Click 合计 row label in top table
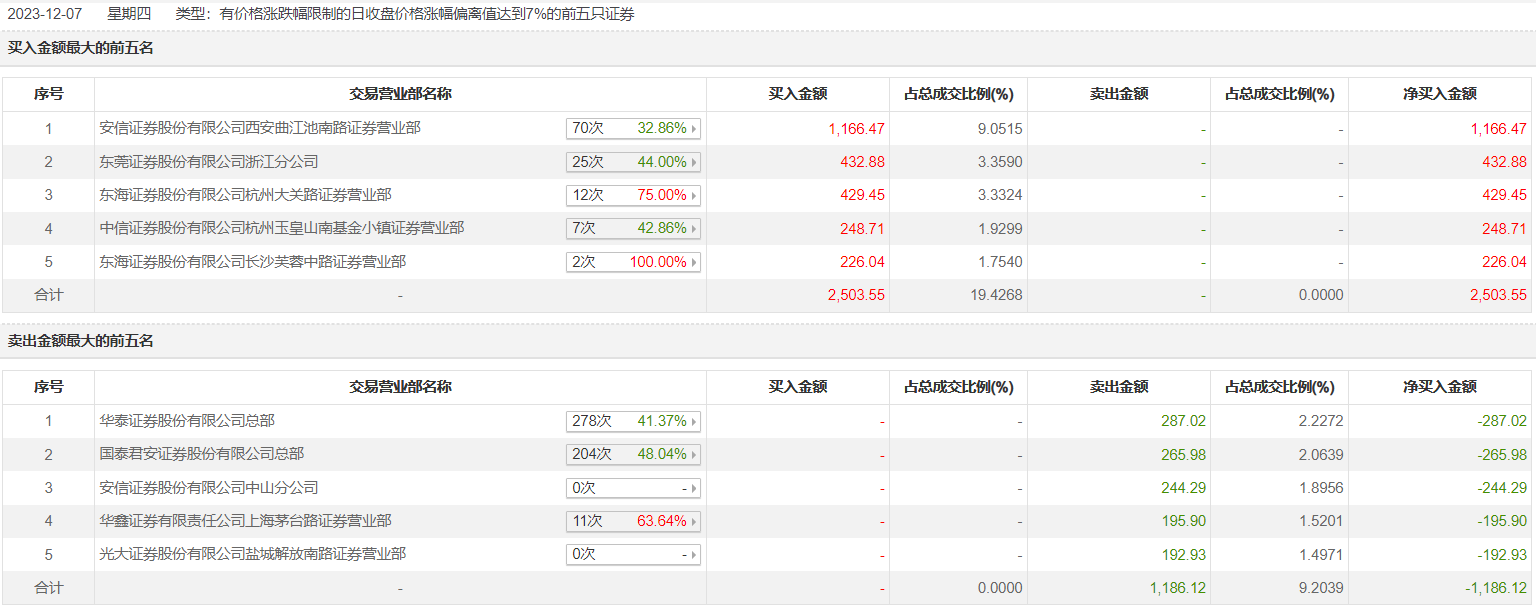Screen dimensions: 1536x606 point(48,295)
